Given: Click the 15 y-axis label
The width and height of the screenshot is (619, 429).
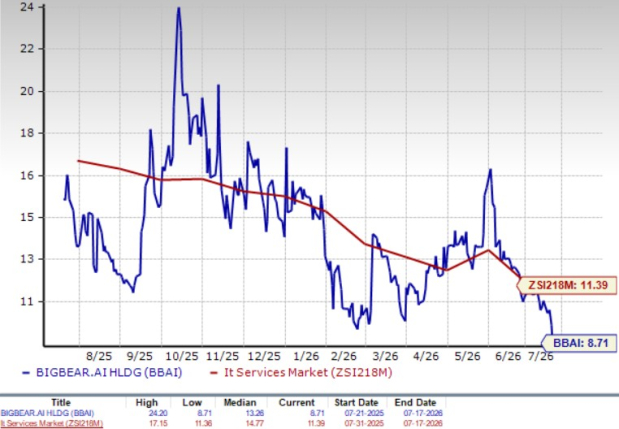Looking at the screenshot, I should pos(28,217).
